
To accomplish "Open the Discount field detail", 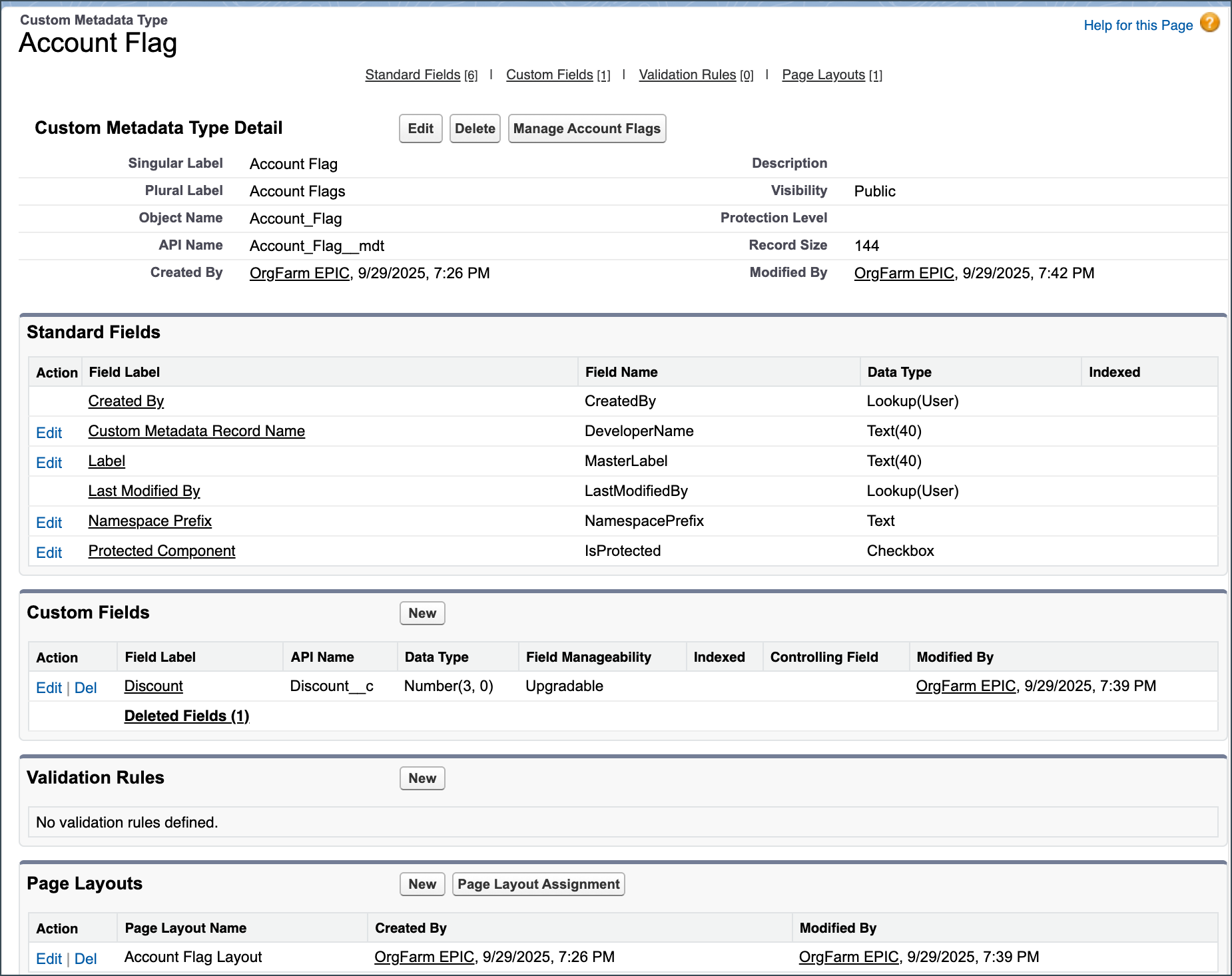I will tap(153, 686).
